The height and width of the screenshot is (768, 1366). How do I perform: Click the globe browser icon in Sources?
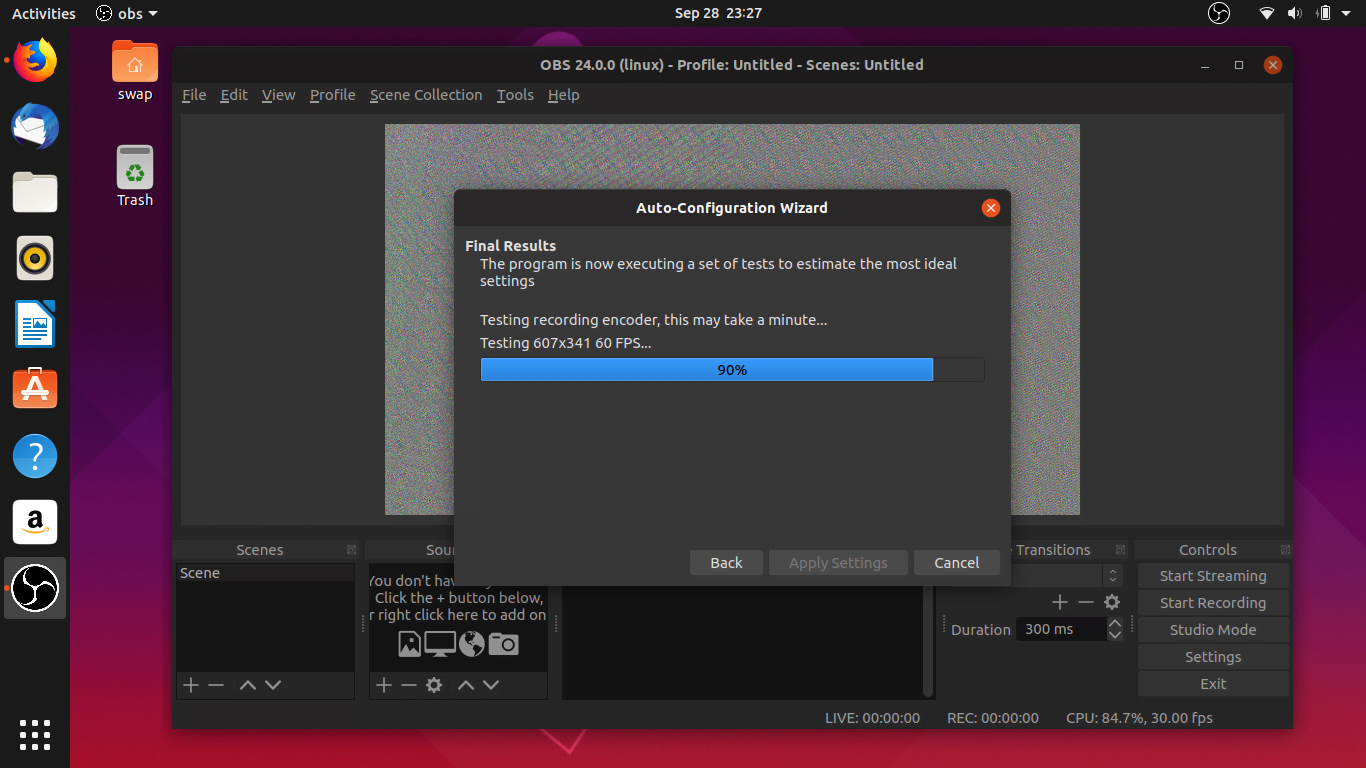[x=472, y=644]
